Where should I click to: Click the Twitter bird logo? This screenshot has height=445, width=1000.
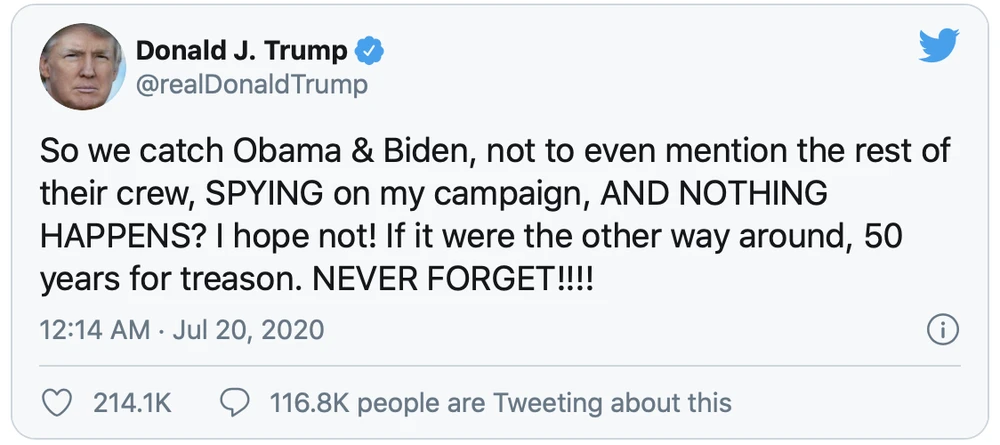tap(938, 45)
